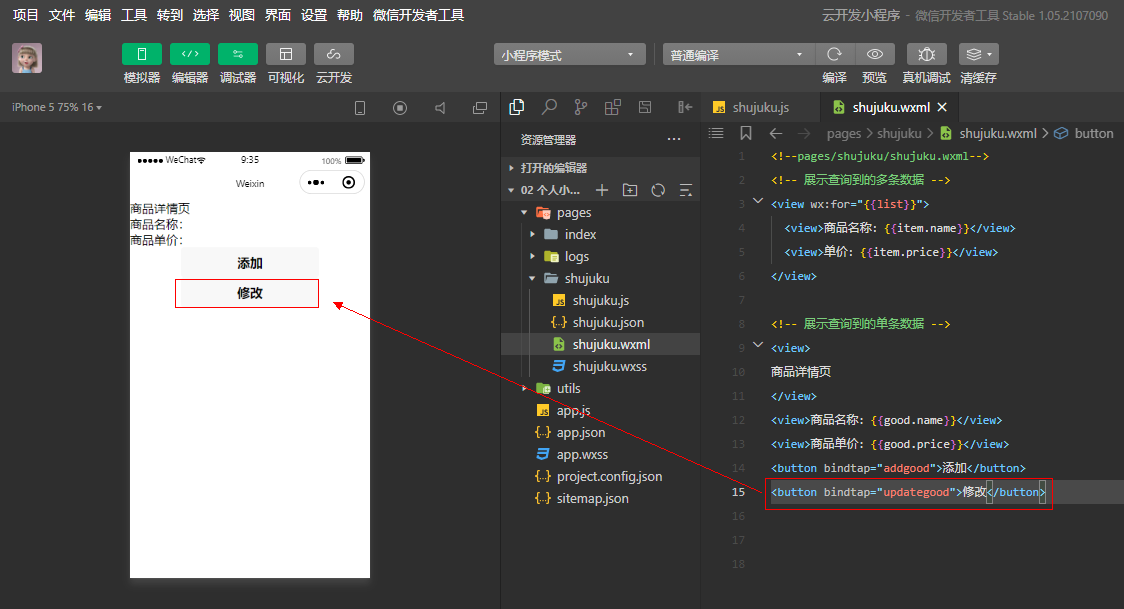
Task: Click the new file plus icon
Action: pyautogui.click(x=602, y=190)
